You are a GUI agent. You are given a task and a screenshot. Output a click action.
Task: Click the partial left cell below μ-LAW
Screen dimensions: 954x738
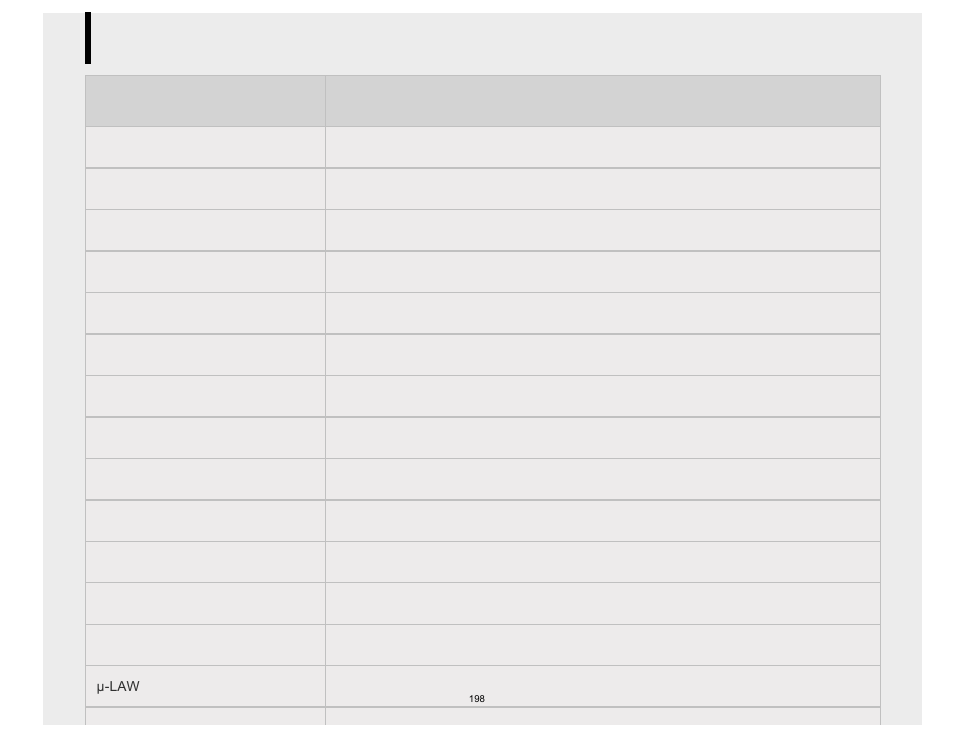click(x=206, y=716)
